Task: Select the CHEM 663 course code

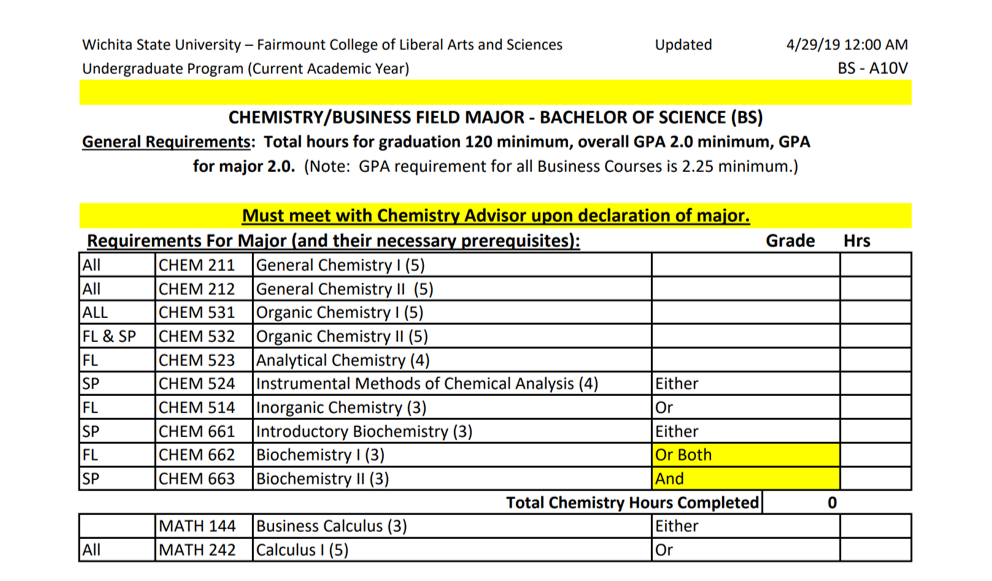Action: tap(197, 478)
